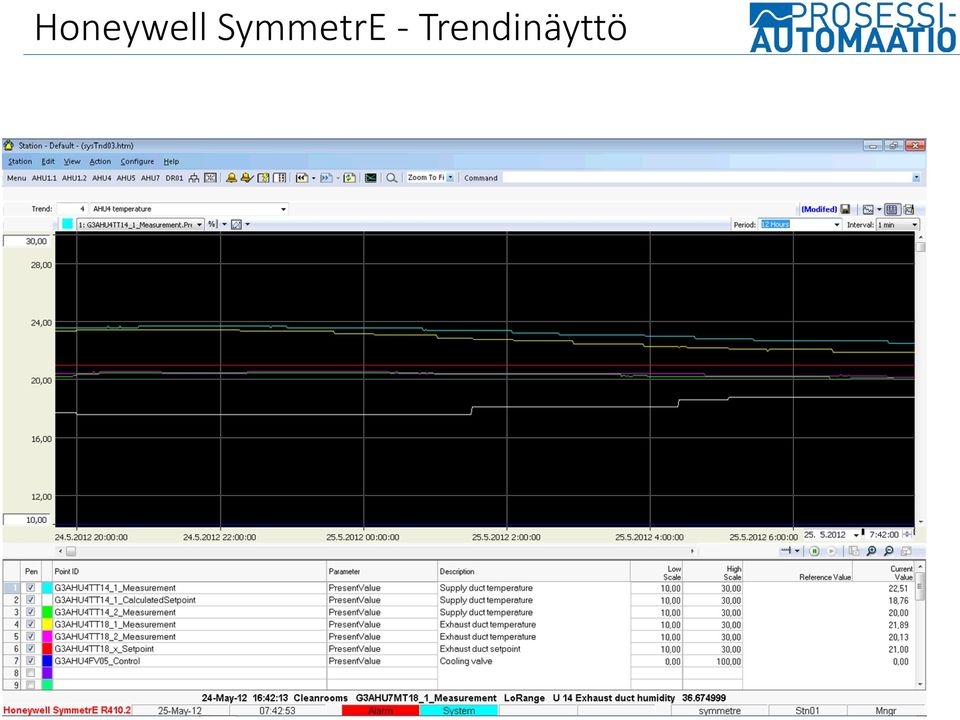Toggle the legend view columns icon
The height and width of the screenshot is (720, 960).
click(892, 209)
